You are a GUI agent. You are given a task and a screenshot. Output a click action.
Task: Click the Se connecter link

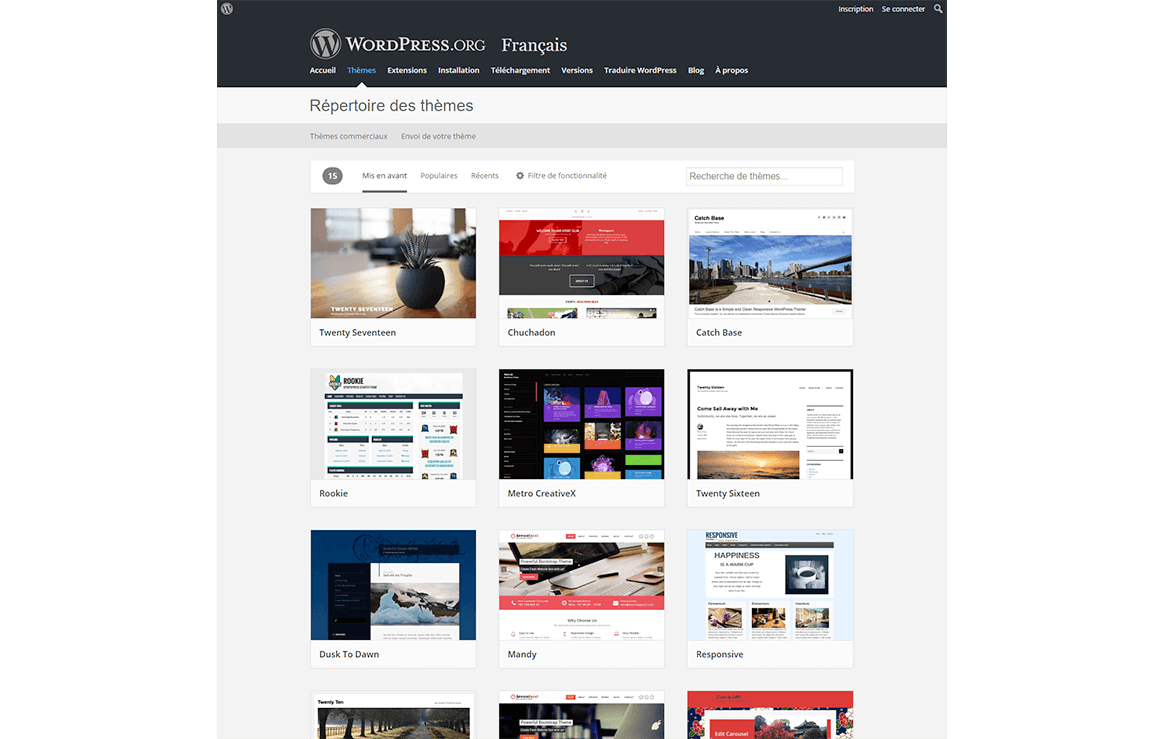[x=903, y=9]
